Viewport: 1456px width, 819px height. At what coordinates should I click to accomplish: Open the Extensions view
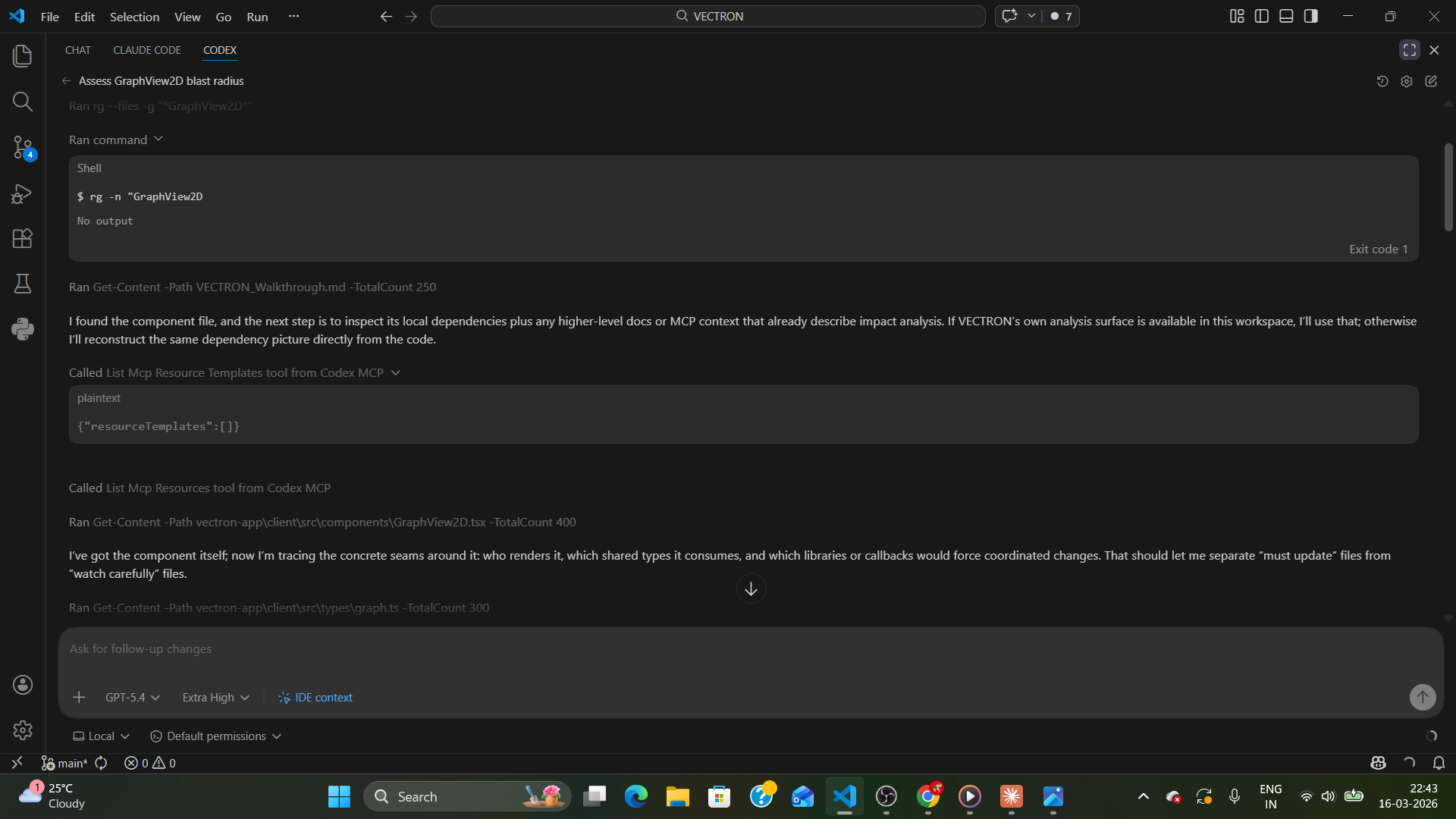(22, 238)
